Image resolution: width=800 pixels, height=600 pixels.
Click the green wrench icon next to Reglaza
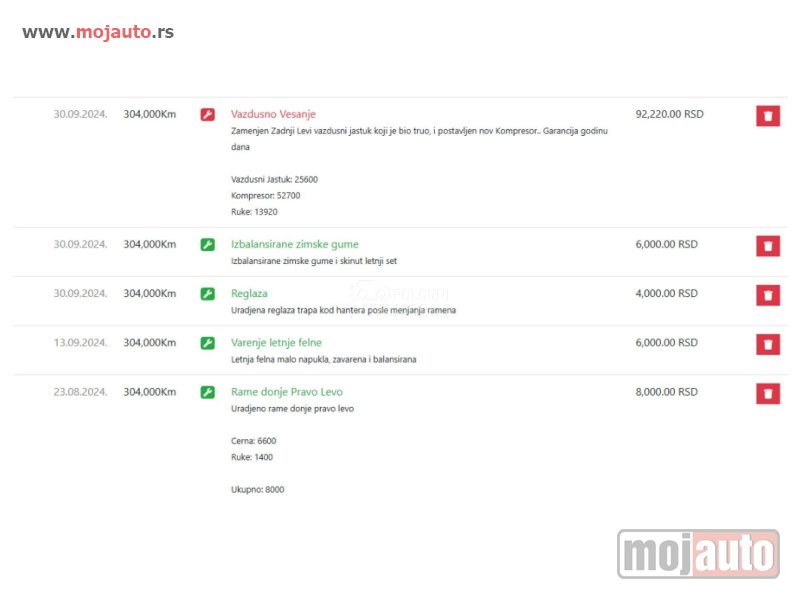208,294
